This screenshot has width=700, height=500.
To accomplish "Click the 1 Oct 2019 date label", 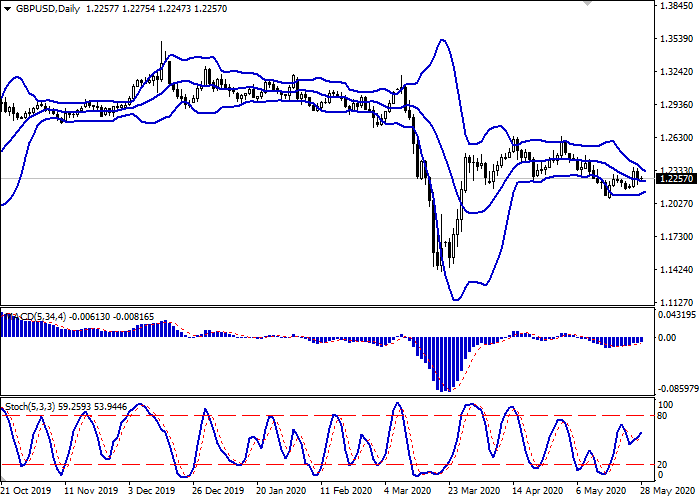I will pyautogui.click(x=24, y=492).
